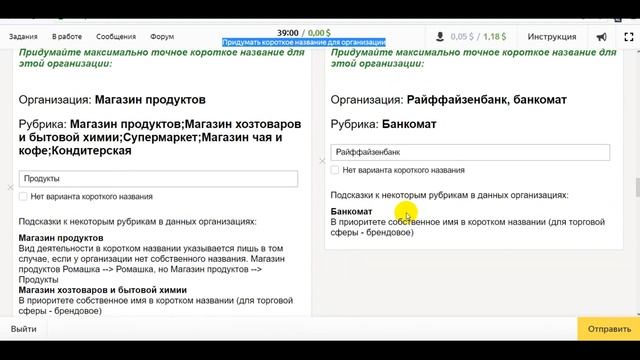
Task: Focus the input field containing Продукты
Action: point(158,179)
